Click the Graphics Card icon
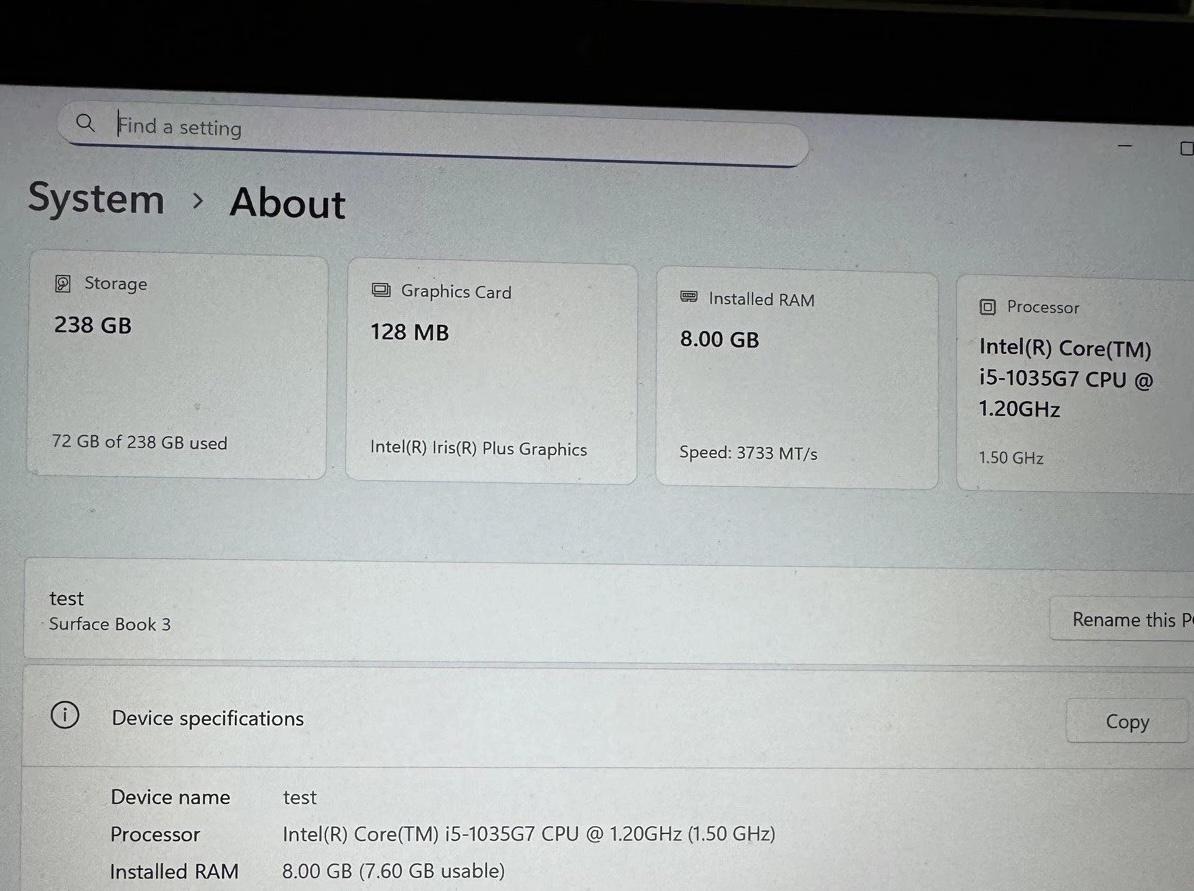Viewport: 1194px width, 891px height. click(x=381, y=290)
